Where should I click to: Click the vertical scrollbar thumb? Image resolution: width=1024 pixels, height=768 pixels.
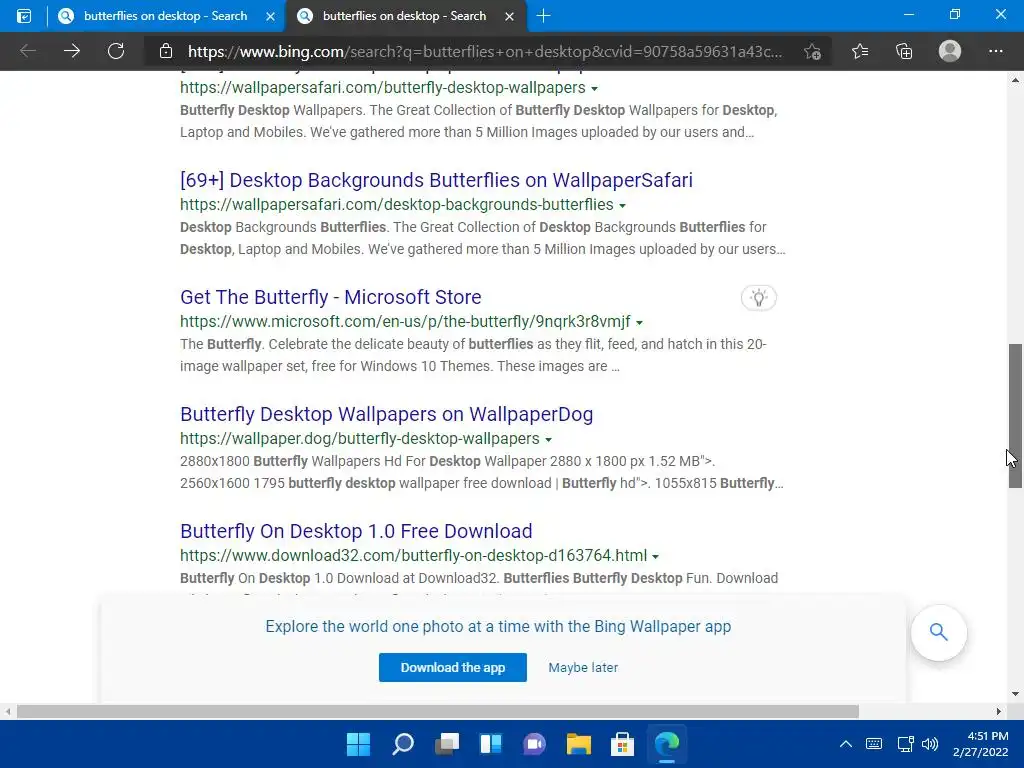click(x=1015, y=416)
